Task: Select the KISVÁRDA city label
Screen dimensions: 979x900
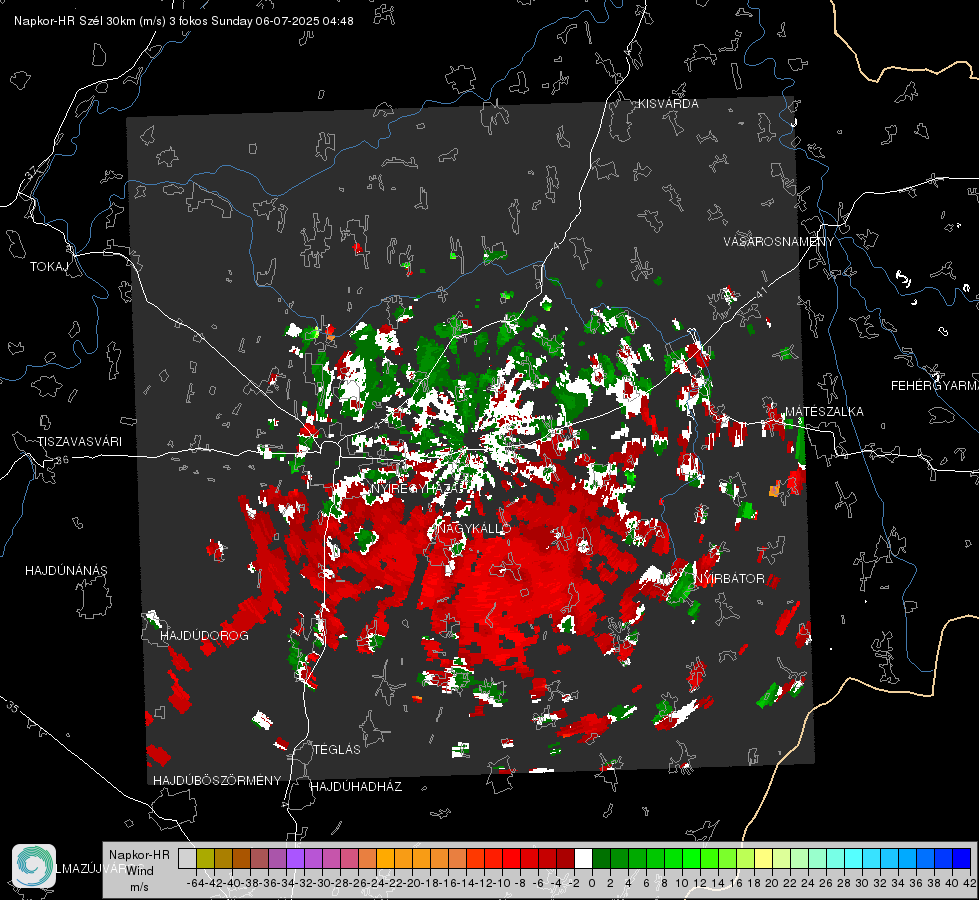Action: coord(668,104)
